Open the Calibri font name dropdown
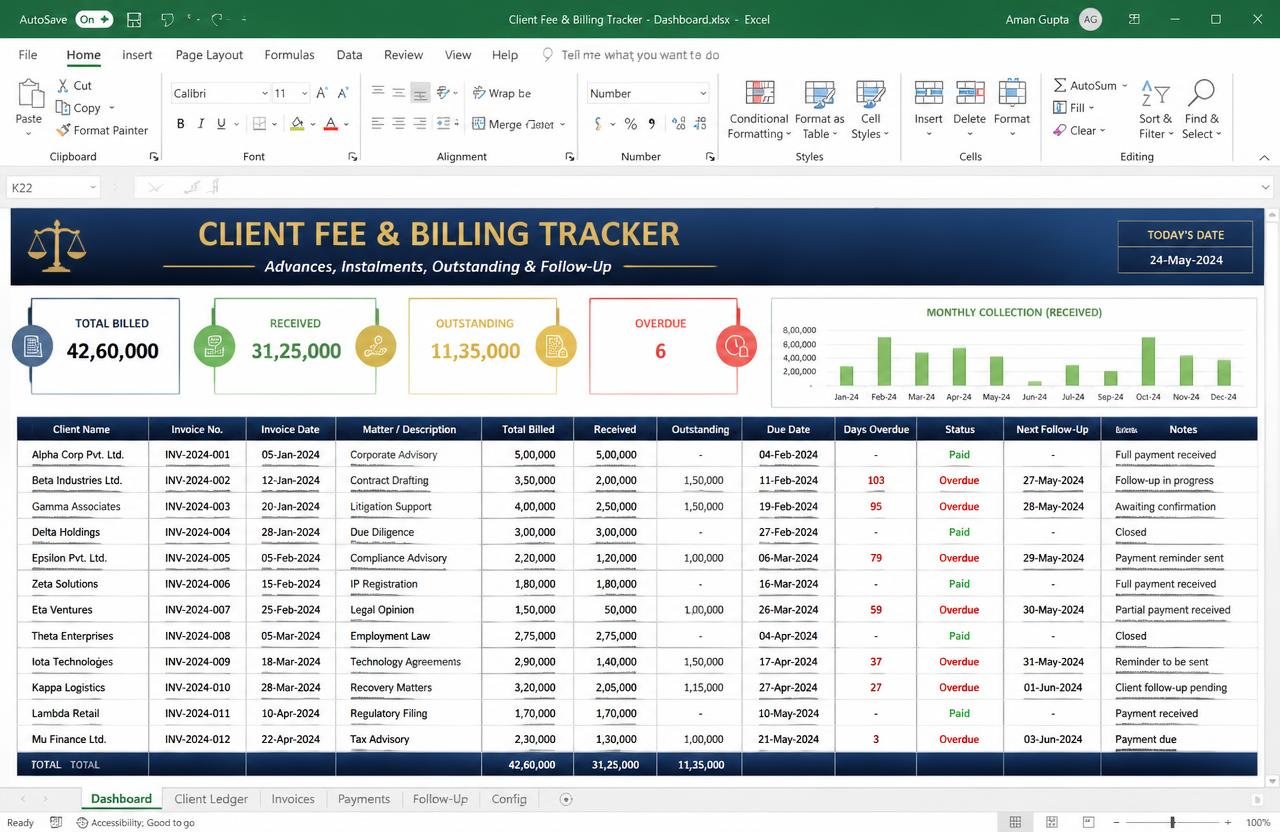The height and width of the screenshot is (832, 1280). [x=265, y=93]
